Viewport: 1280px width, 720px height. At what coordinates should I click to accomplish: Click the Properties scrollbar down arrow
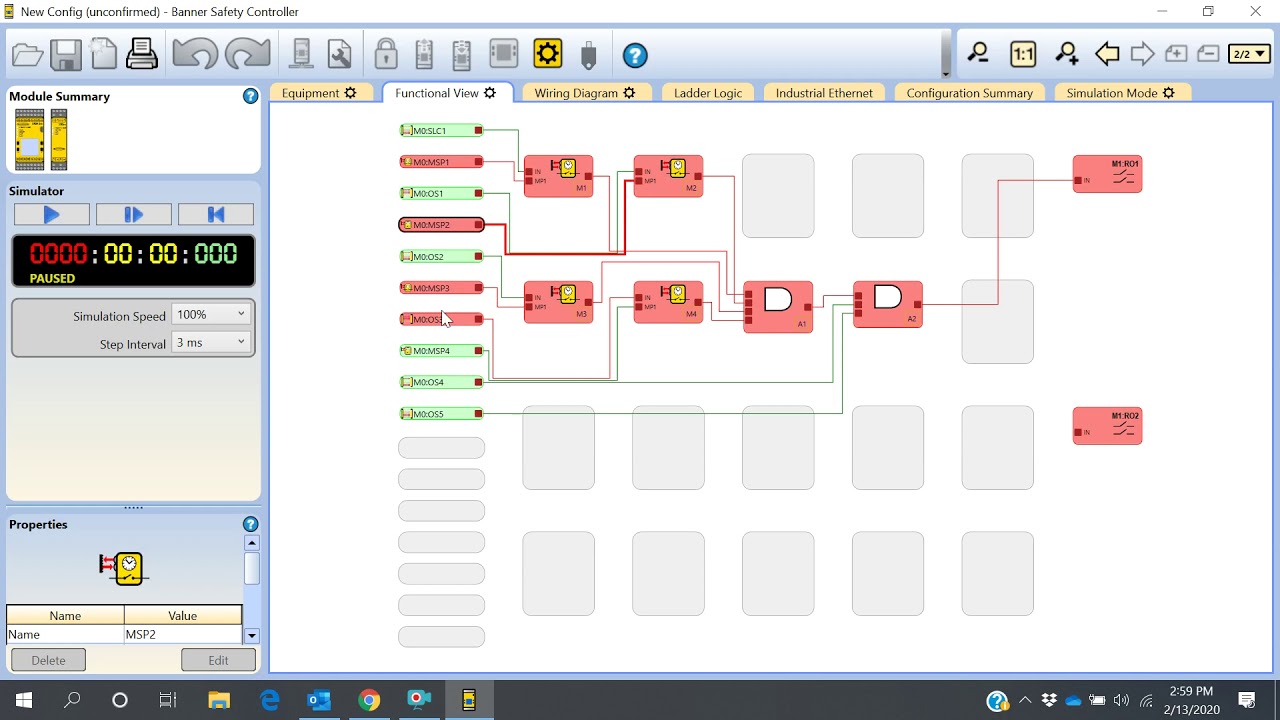pyautogui.click(x=252, y=635)
